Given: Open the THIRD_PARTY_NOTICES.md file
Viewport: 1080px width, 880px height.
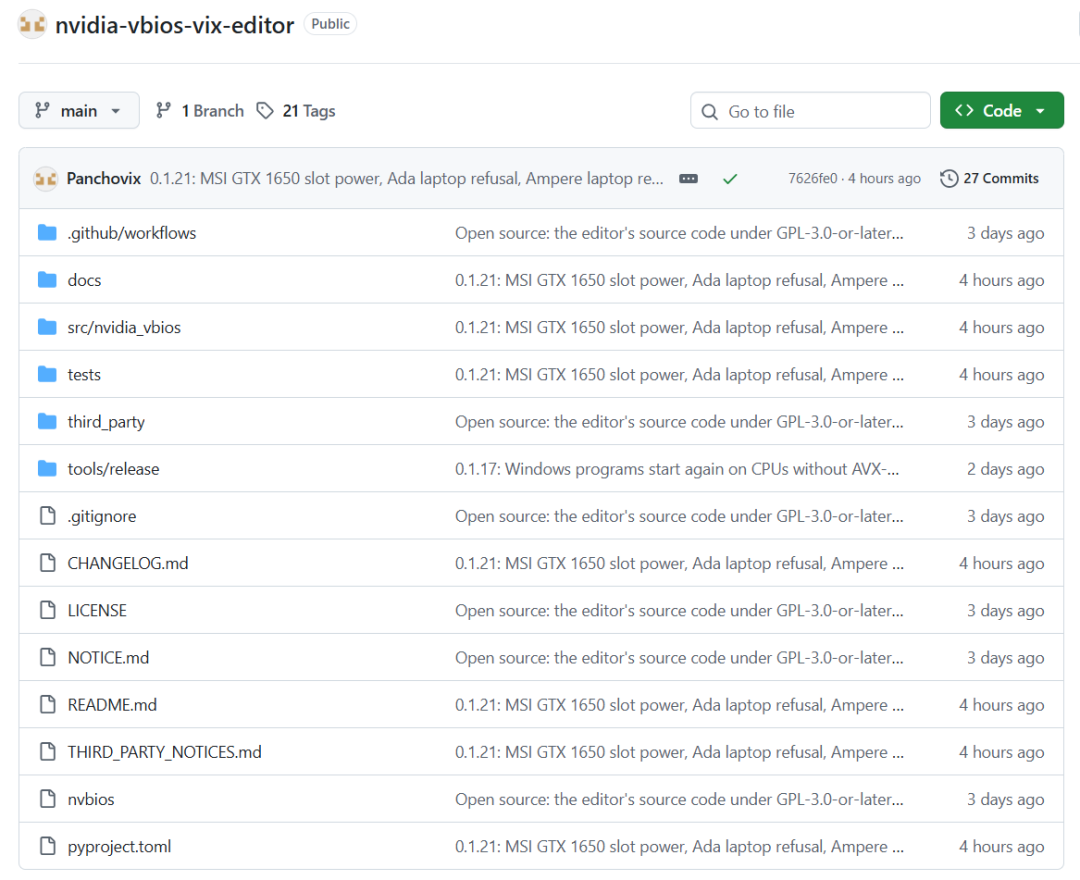Looking at the screenshot, I should coord(165,752).
